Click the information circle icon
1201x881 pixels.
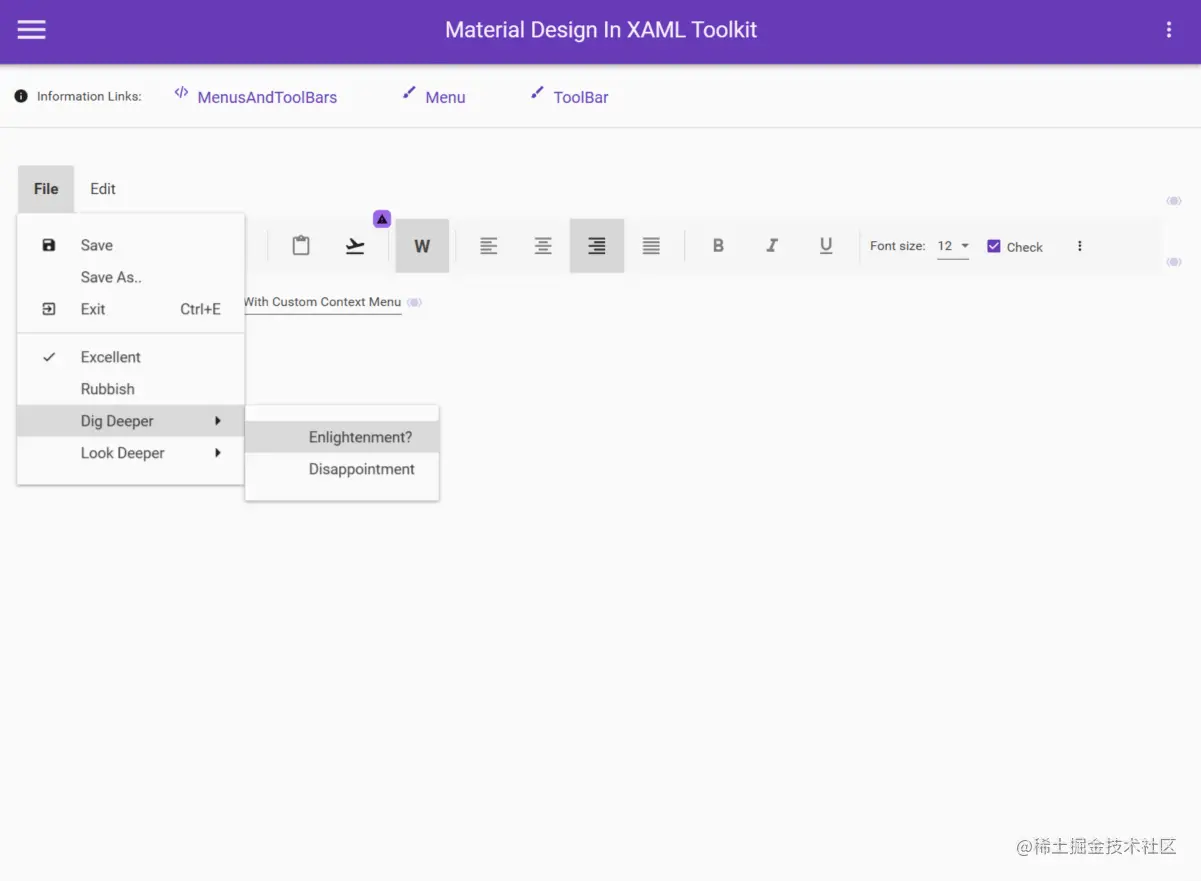pos(21,97)
